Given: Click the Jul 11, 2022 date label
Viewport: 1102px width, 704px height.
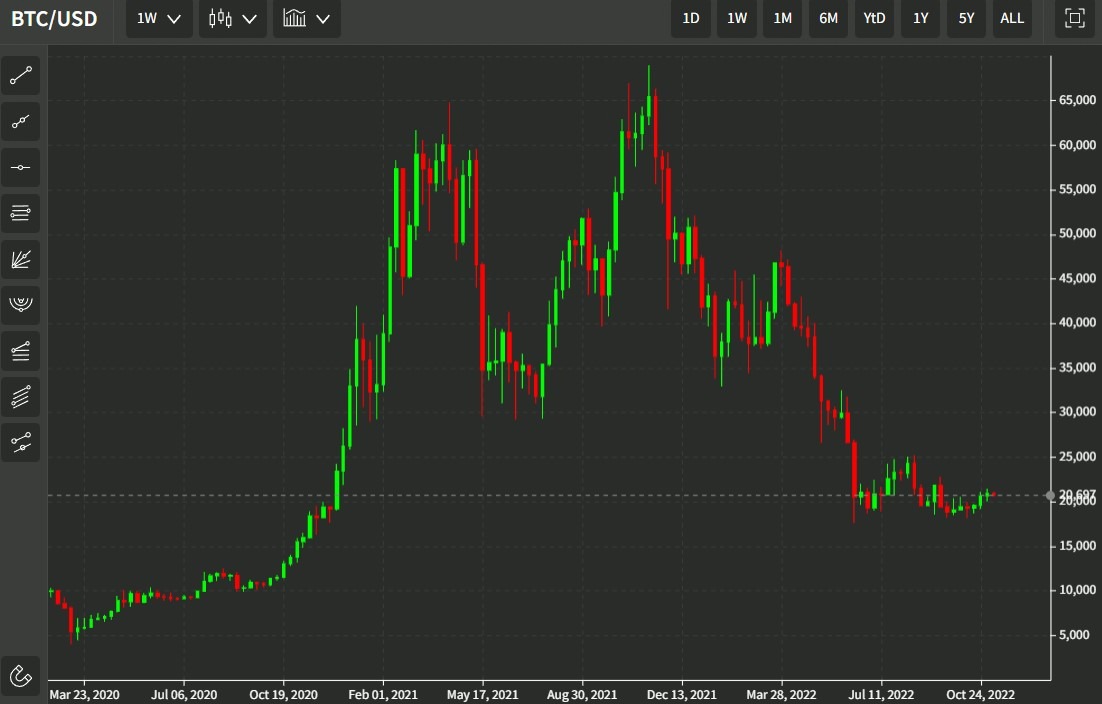Looking at the screenshot, I should point(881,694).
